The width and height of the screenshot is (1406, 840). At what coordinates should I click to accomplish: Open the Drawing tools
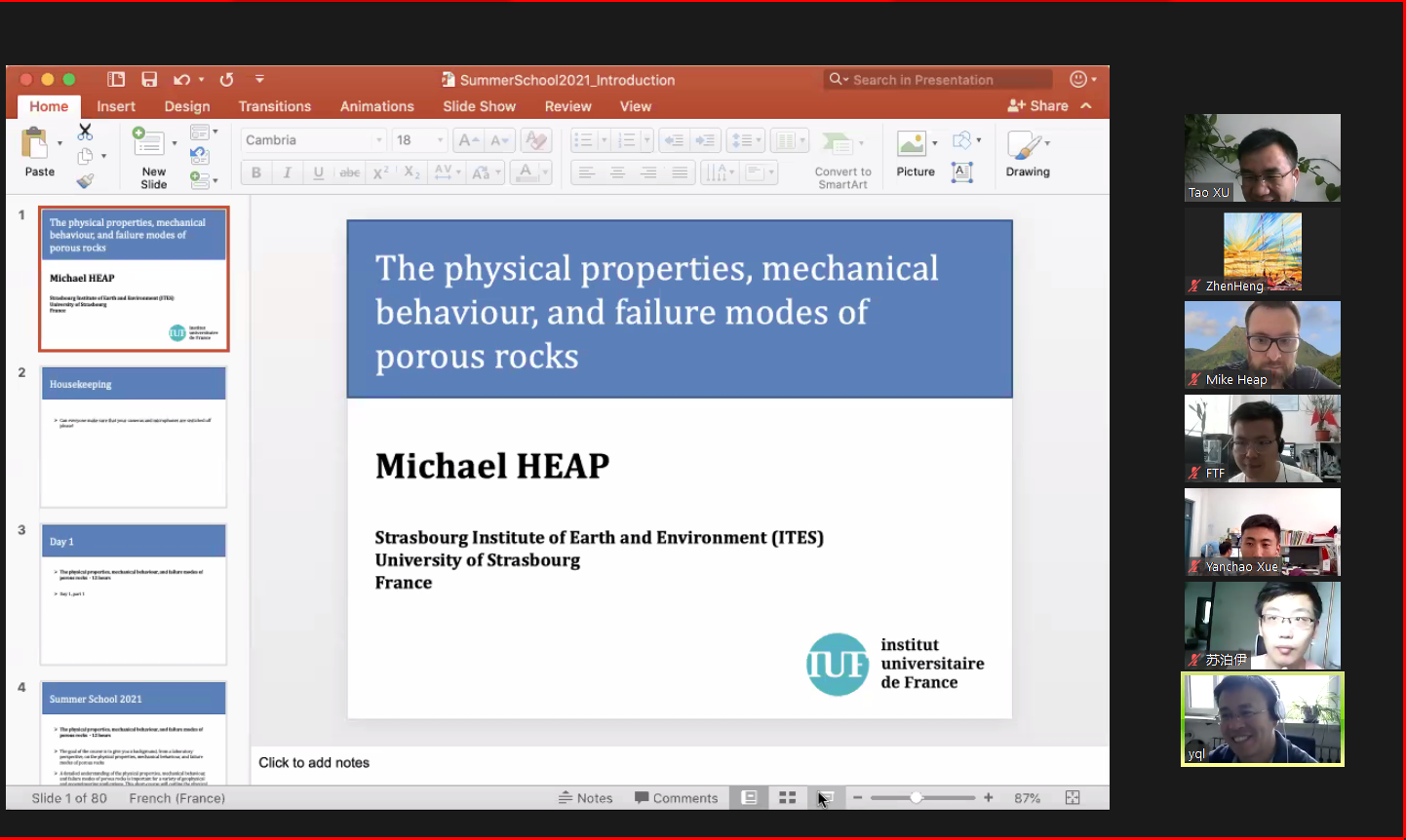tap(1027, 154)
